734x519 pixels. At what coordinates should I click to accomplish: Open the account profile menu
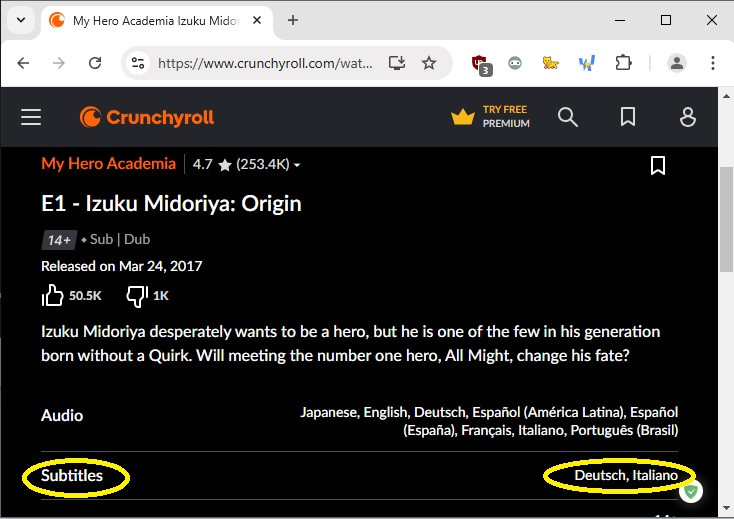(688, 117)
